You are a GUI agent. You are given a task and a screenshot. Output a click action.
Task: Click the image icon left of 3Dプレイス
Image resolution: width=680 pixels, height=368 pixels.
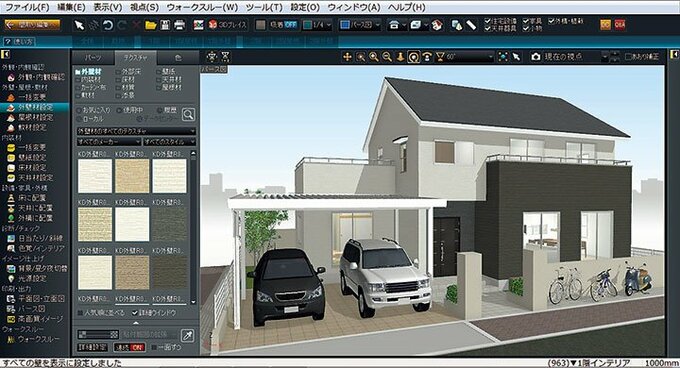(x=198, y=25)
